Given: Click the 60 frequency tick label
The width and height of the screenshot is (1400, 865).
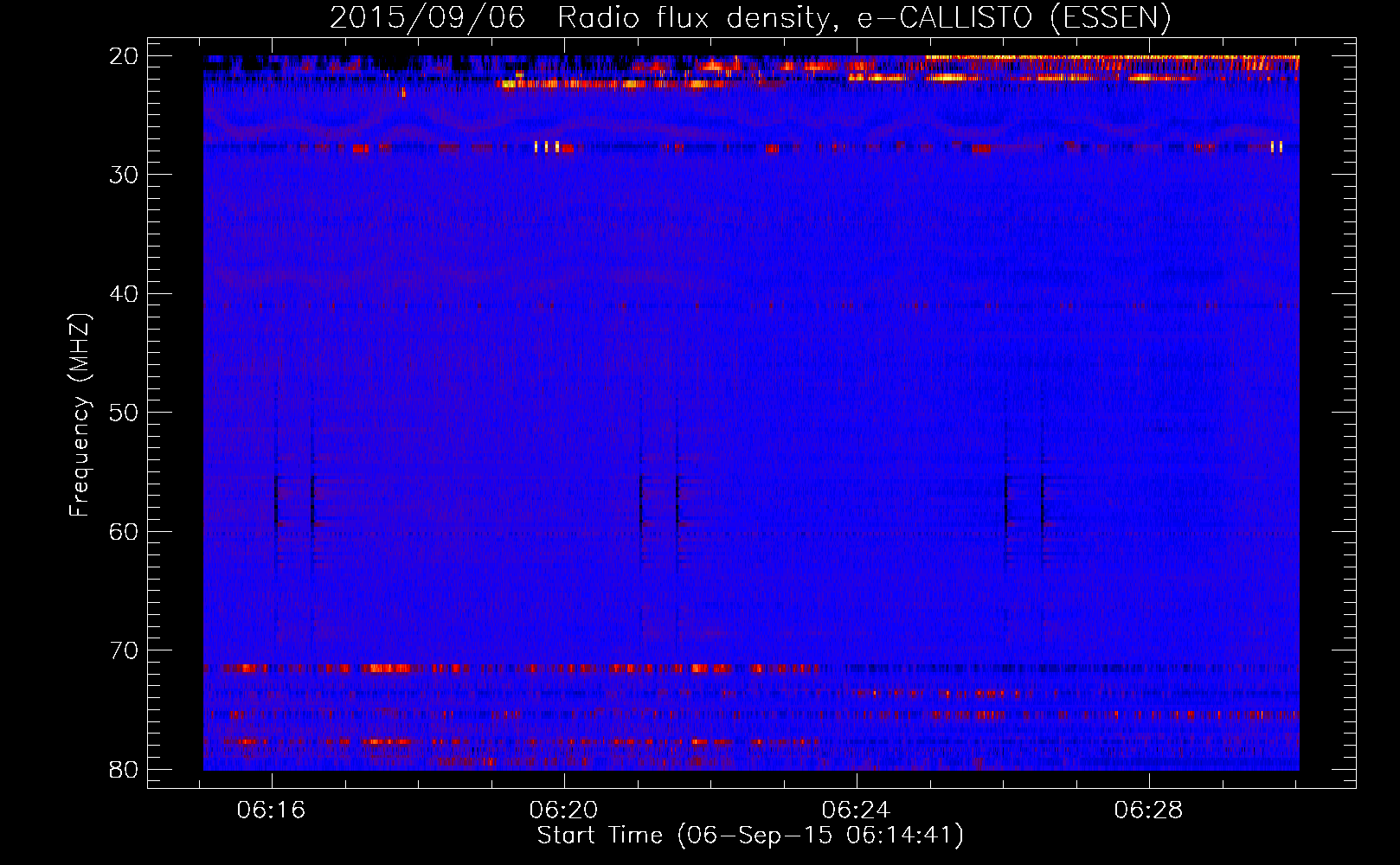Looking at the screenshot, I should coord(125,532).
